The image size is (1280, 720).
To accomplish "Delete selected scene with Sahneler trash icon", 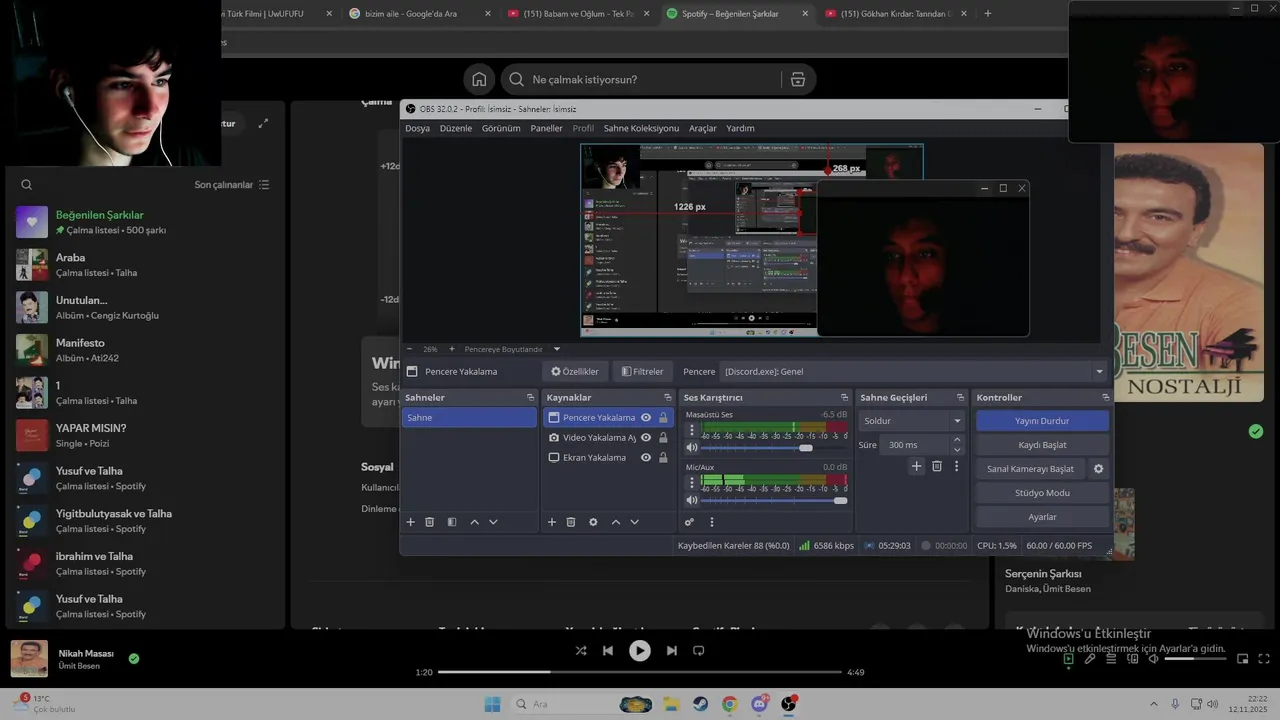I will point(430,522).
